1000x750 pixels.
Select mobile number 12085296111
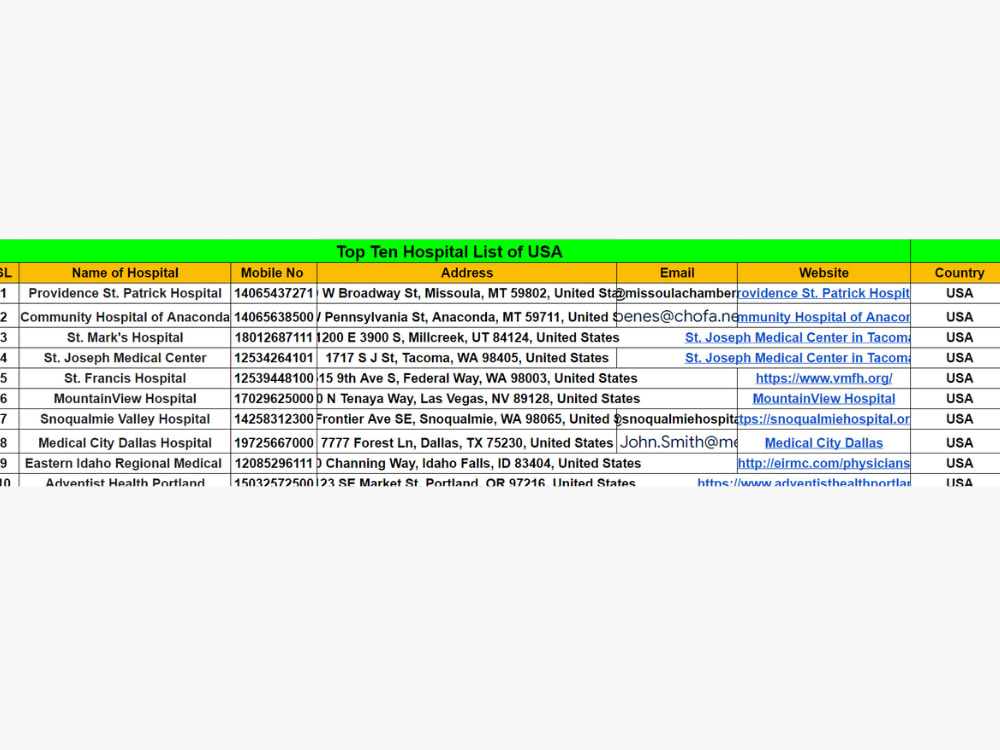click(x=273, y=463)
